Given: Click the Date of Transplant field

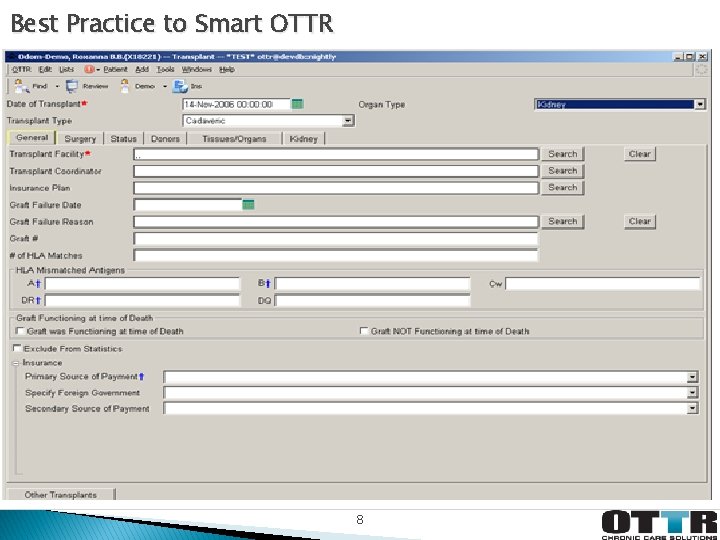Looking at the screenshot, I should coord(236,104).
